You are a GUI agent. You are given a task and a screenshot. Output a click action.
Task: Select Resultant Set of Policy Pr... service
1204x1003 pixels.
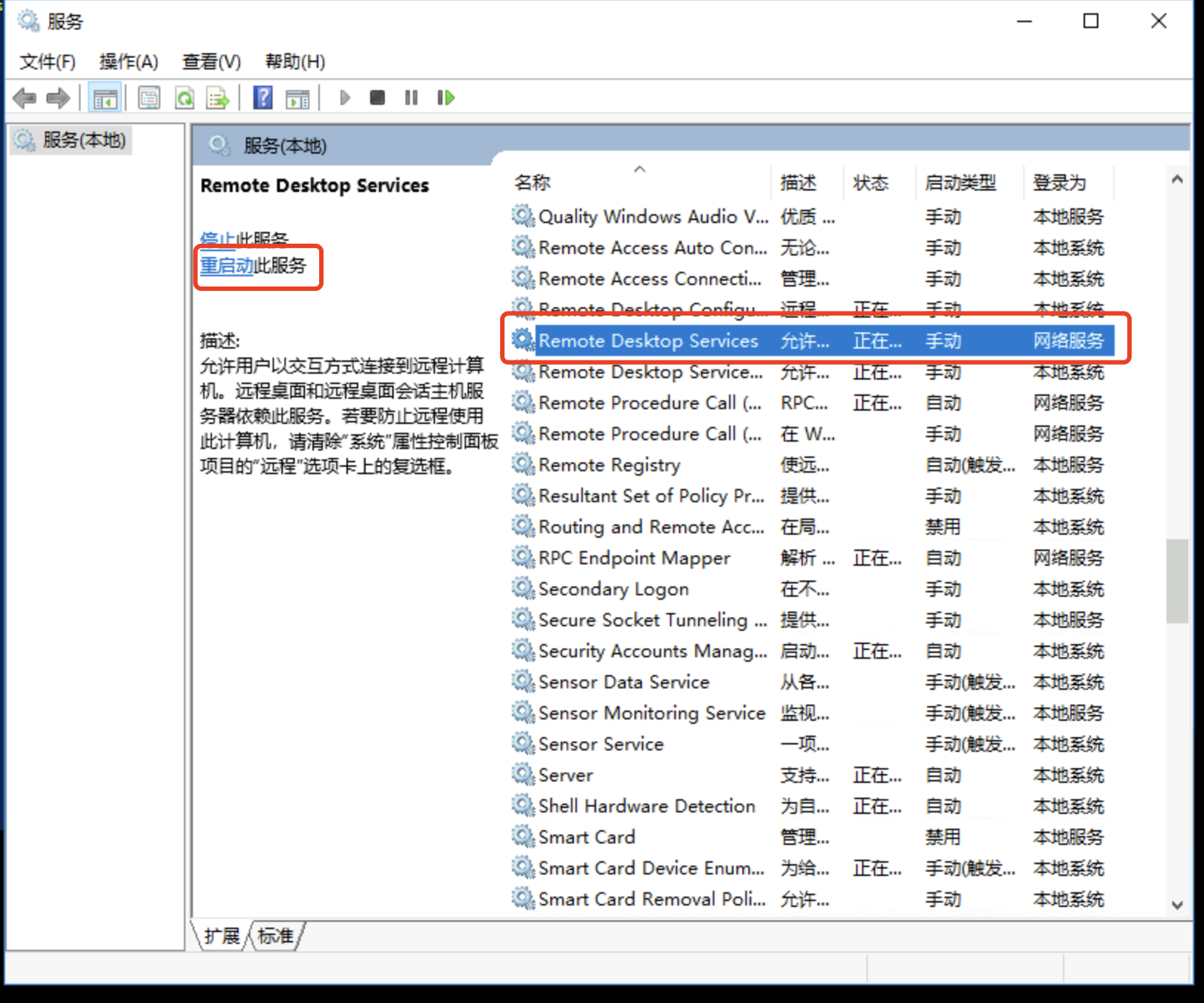coord(813,496)
